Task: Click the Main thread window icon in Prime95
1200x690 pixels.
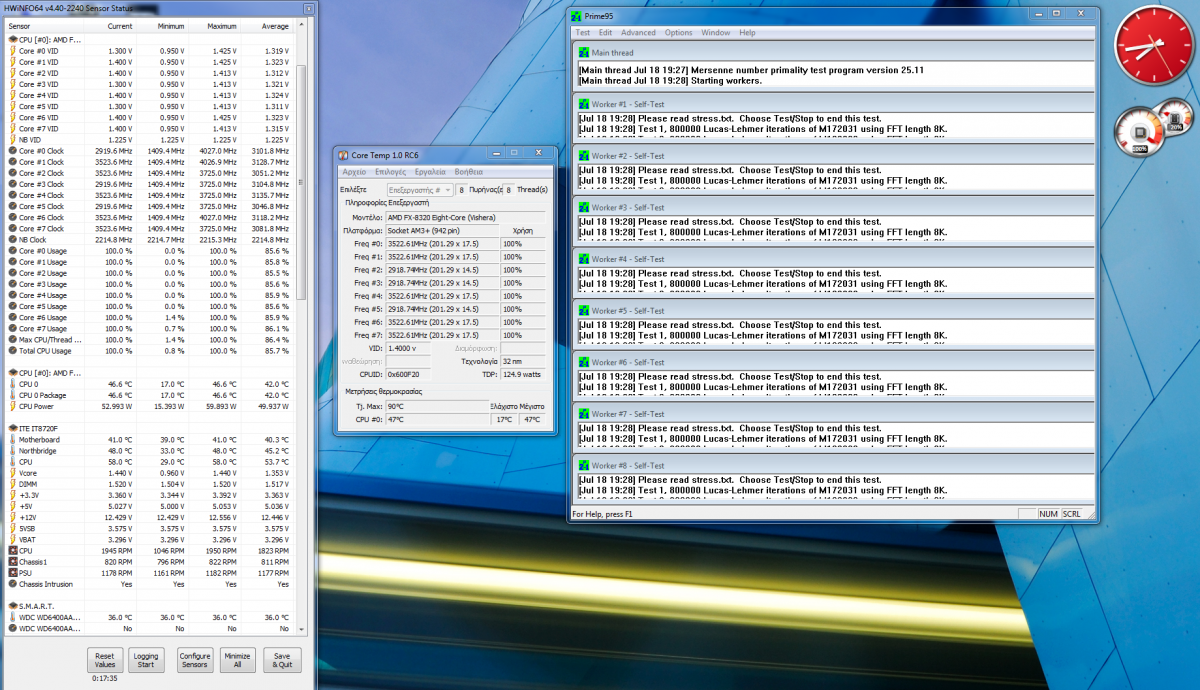Action: [584, 52]
